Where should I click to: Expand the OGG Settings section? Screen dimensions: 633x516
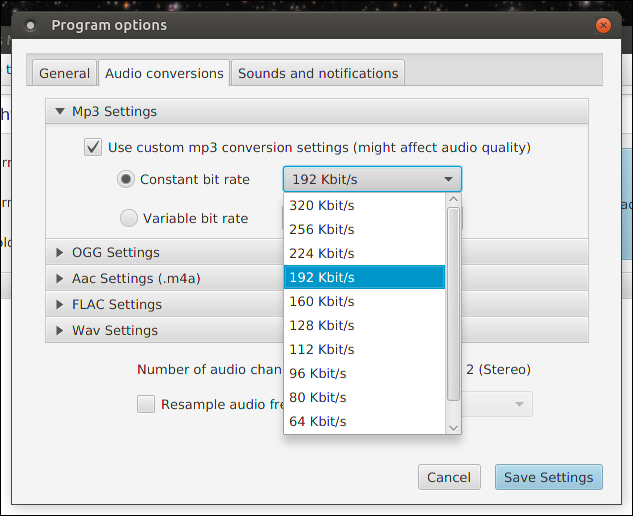pyautogui.click(x=61, y=253)
